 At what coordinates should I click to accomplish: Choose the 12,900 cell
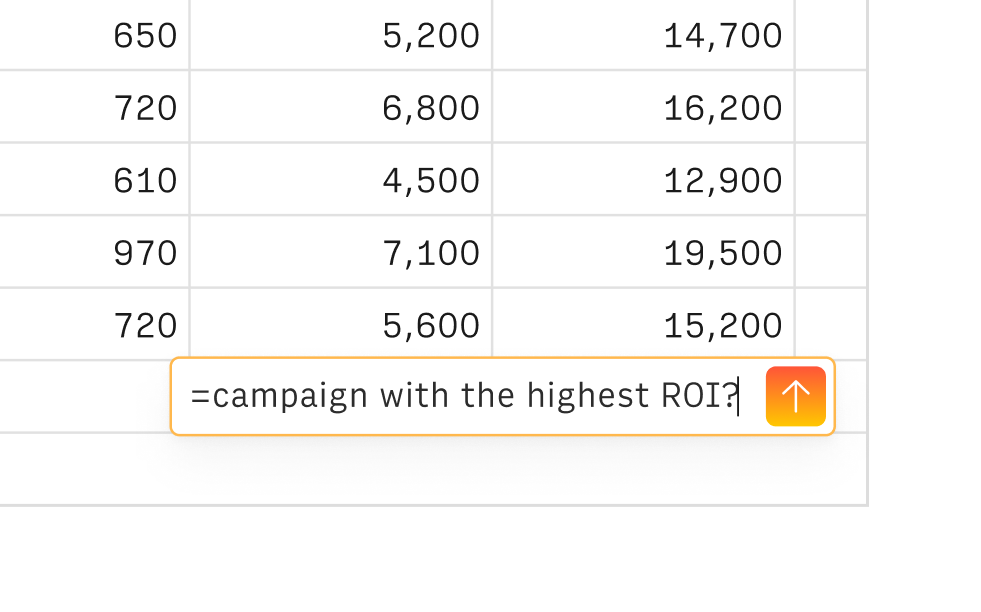click(x=643, y=180)
